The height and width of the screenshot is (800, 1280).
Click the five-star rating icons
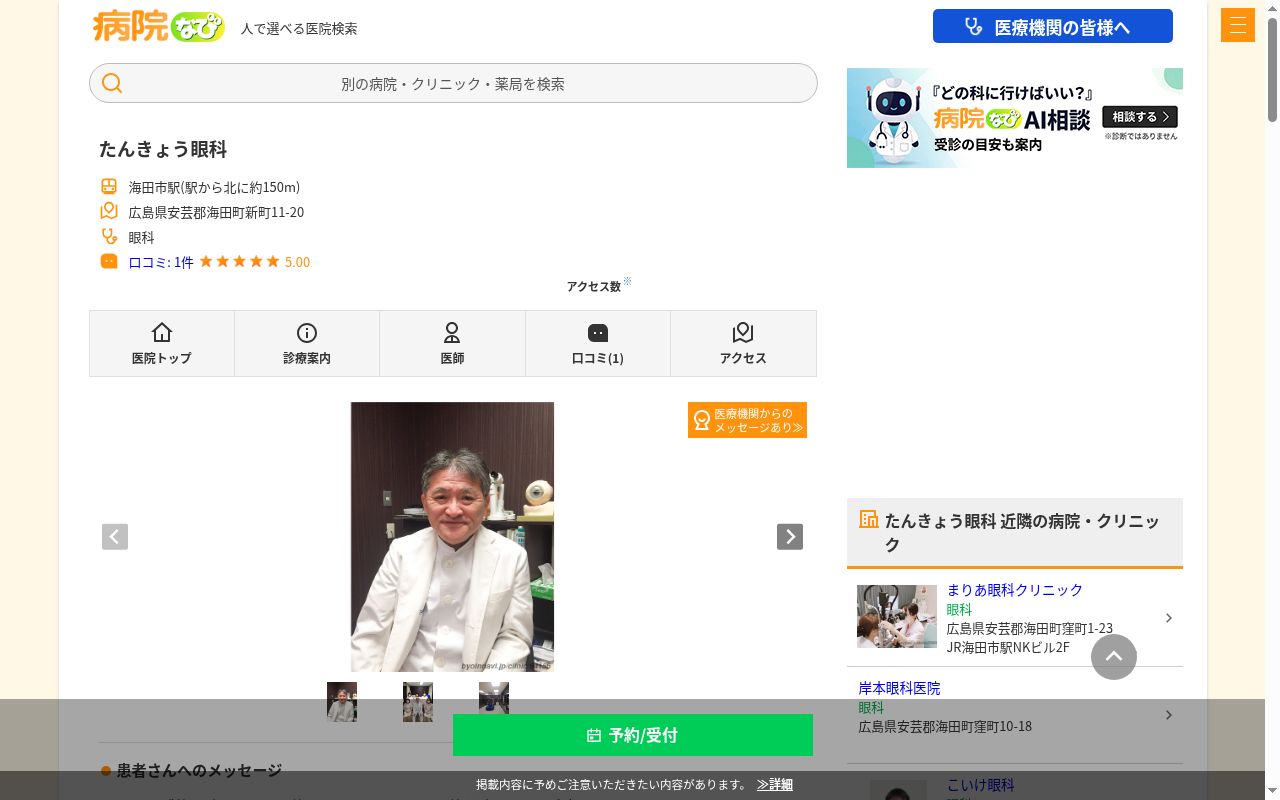coord(239,261)
